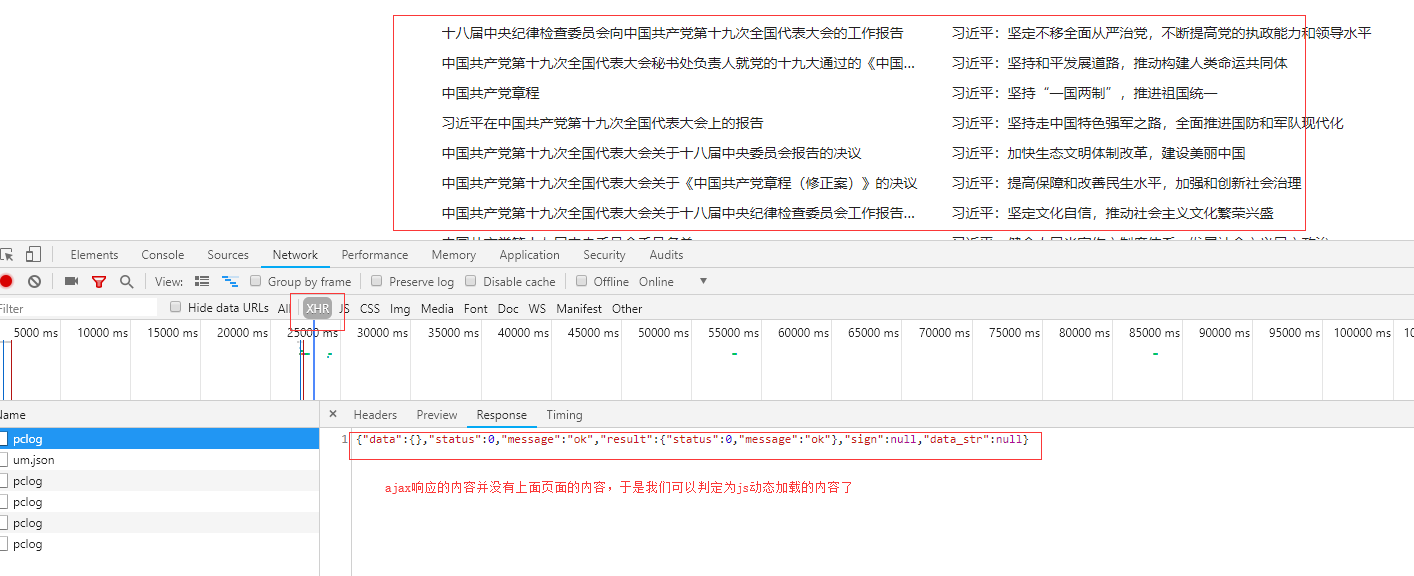Show only Media requests

[437, 309]
